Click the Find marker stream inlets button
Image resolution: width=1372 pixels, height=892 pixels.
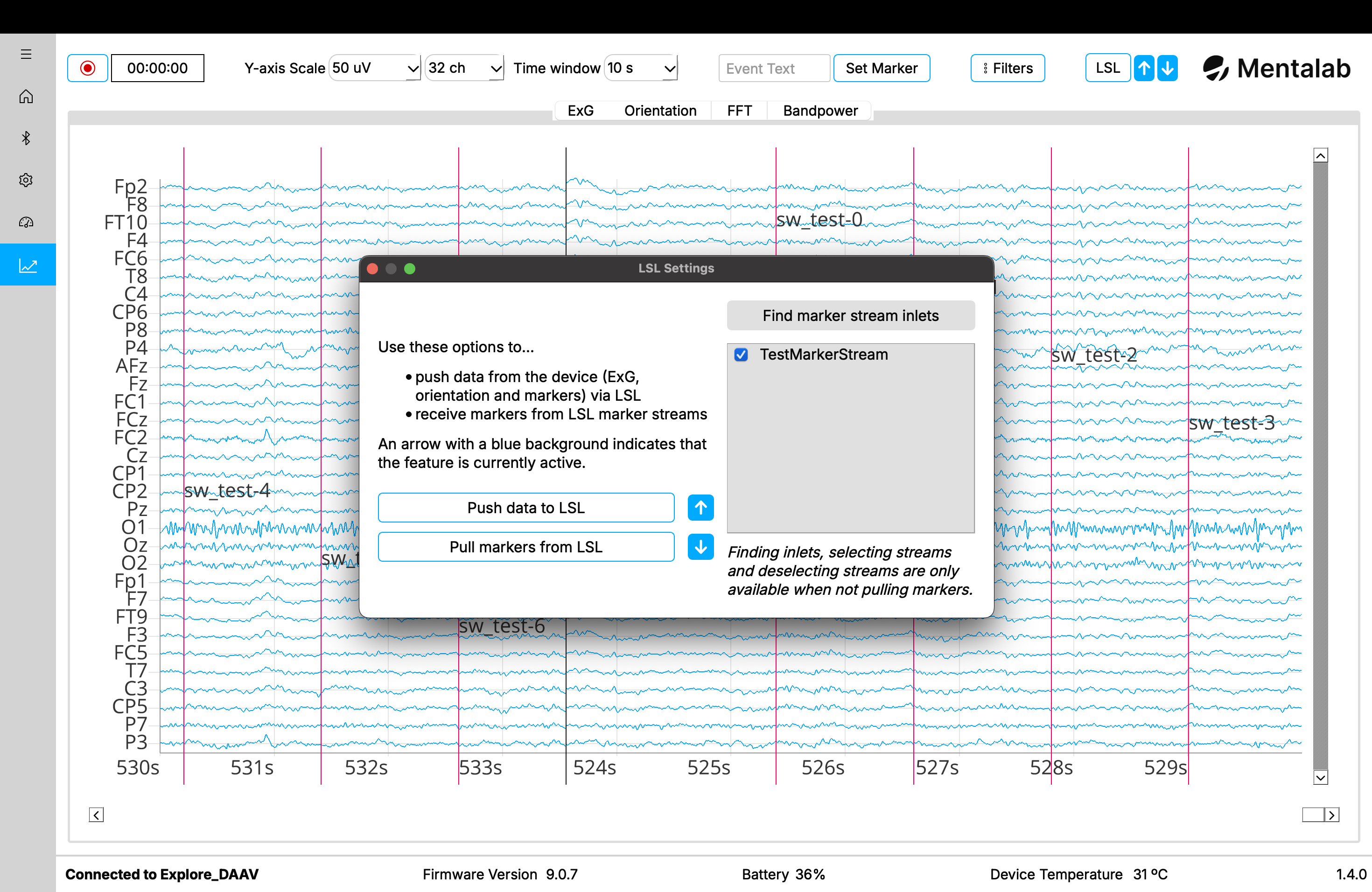[850, 316]
